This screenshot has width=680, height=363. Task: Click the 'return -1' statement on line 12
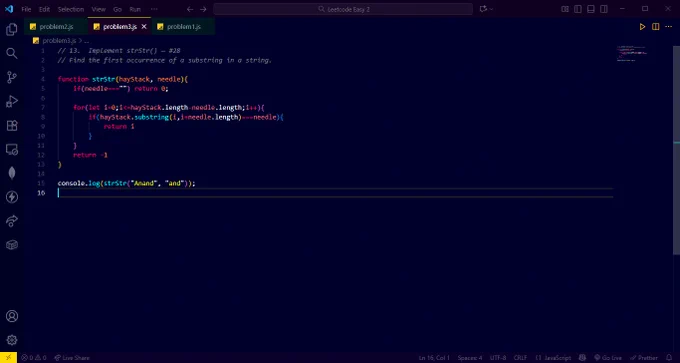pyautogui.click(x=90, y=155)
